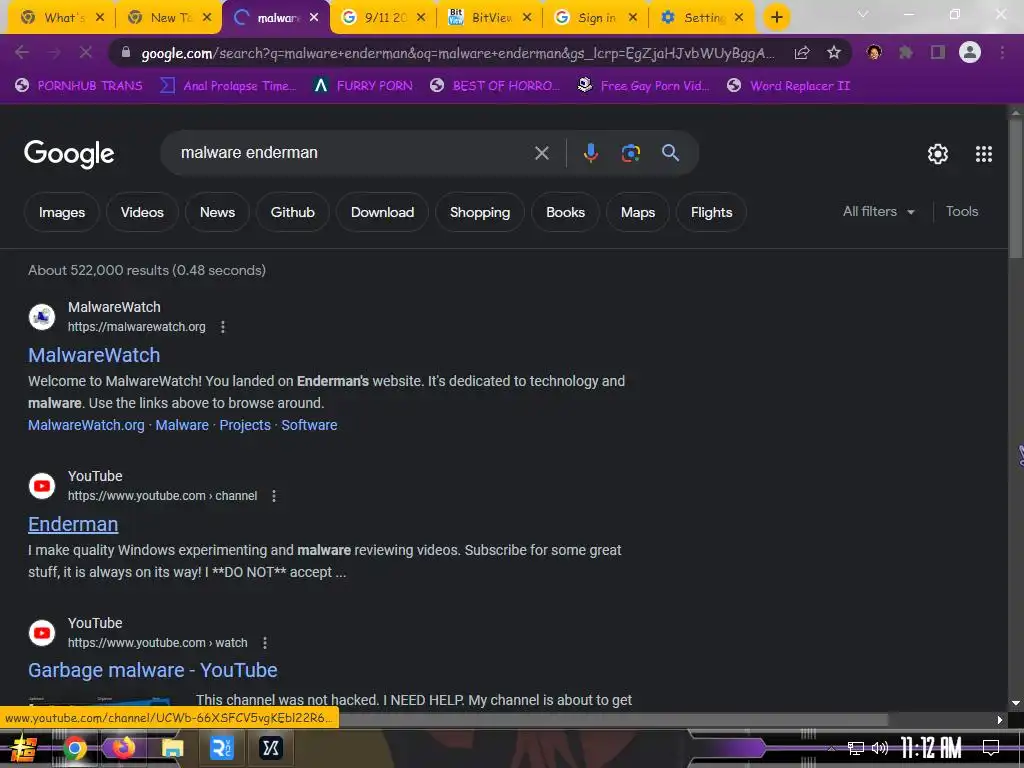Screen dimensions: 1024x768
Task: Filter results by Maps
Action: [637, 212]
